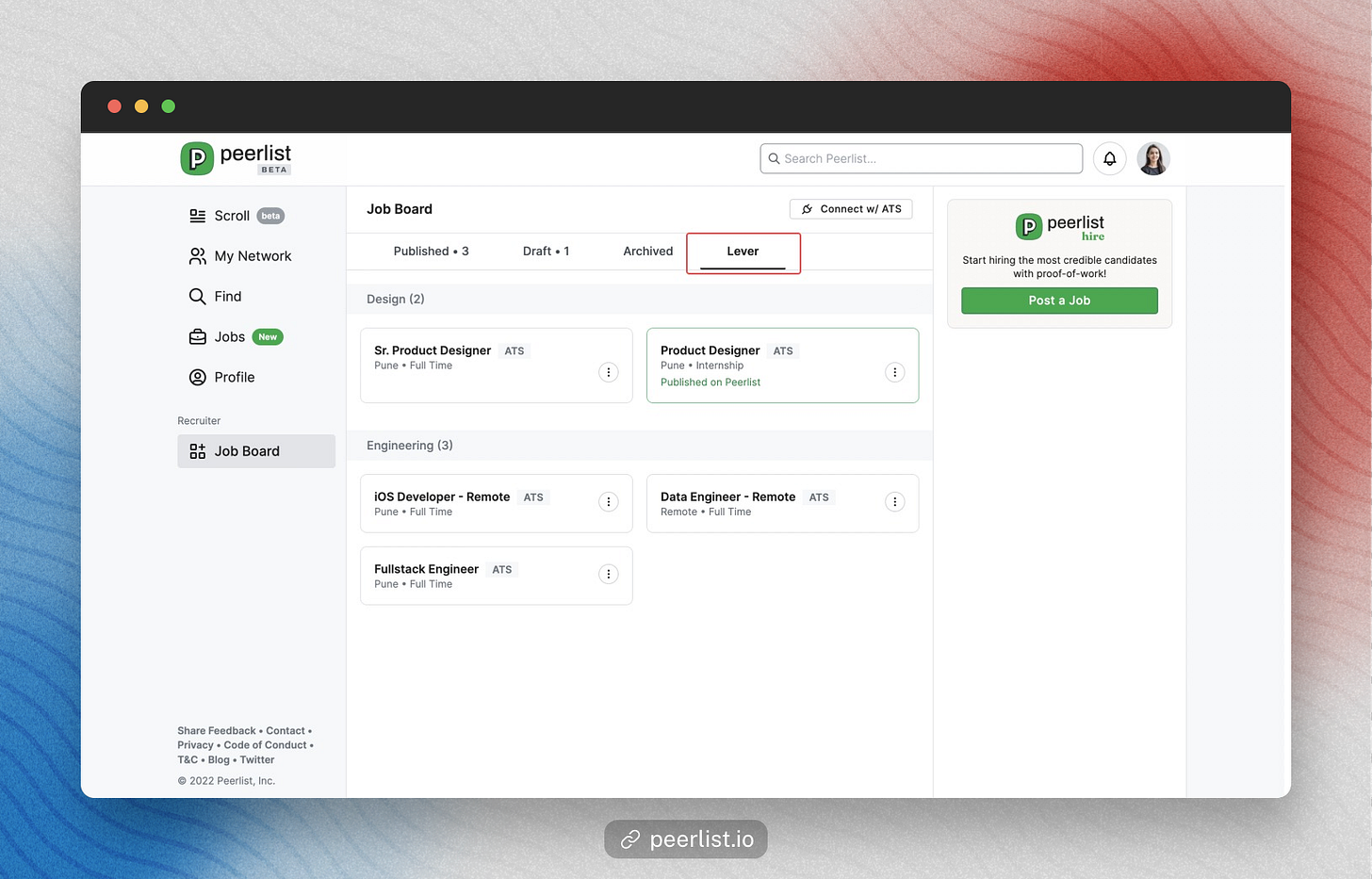
Task: Click the red close window button
Action: tap(114, 106)
